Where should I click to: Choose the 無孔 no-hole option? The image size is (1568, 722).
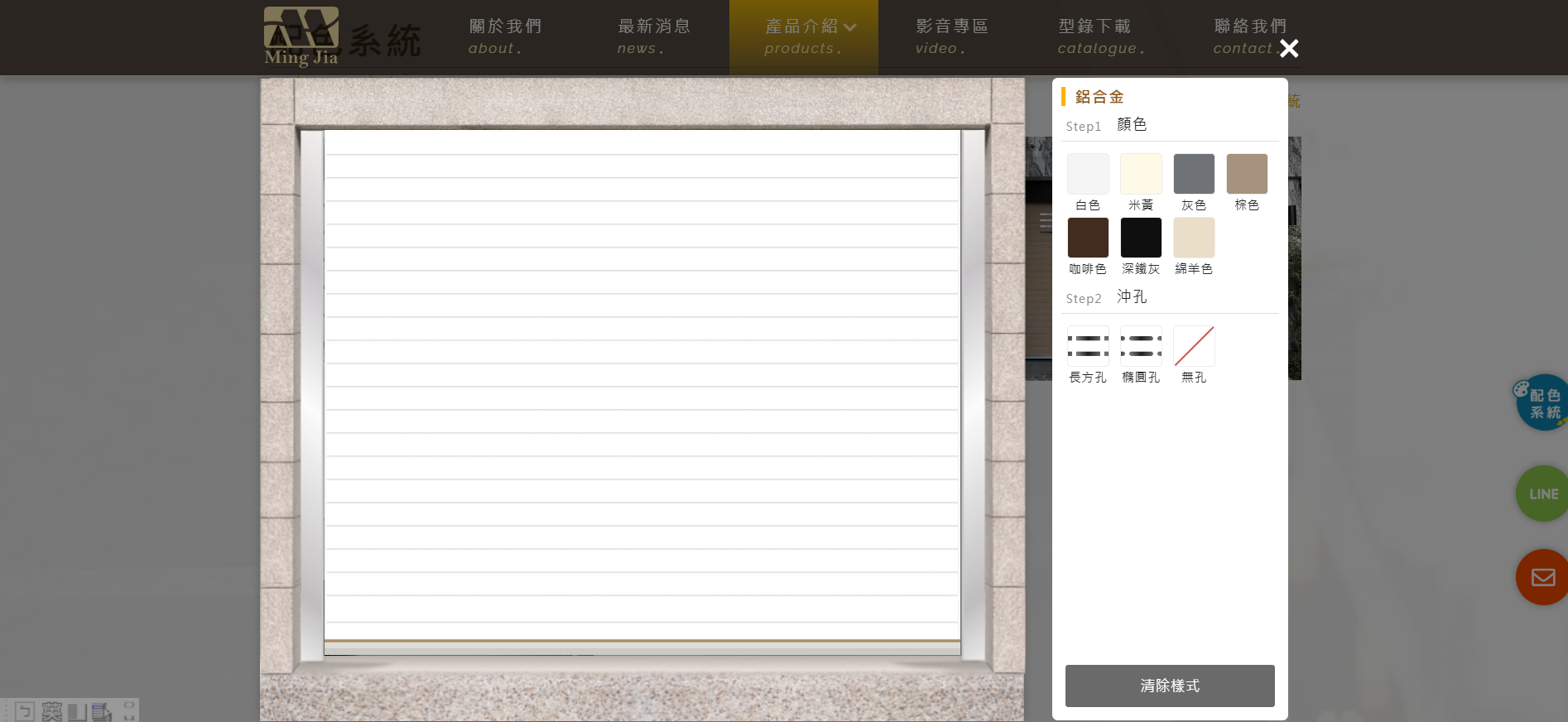(1193, 347)
